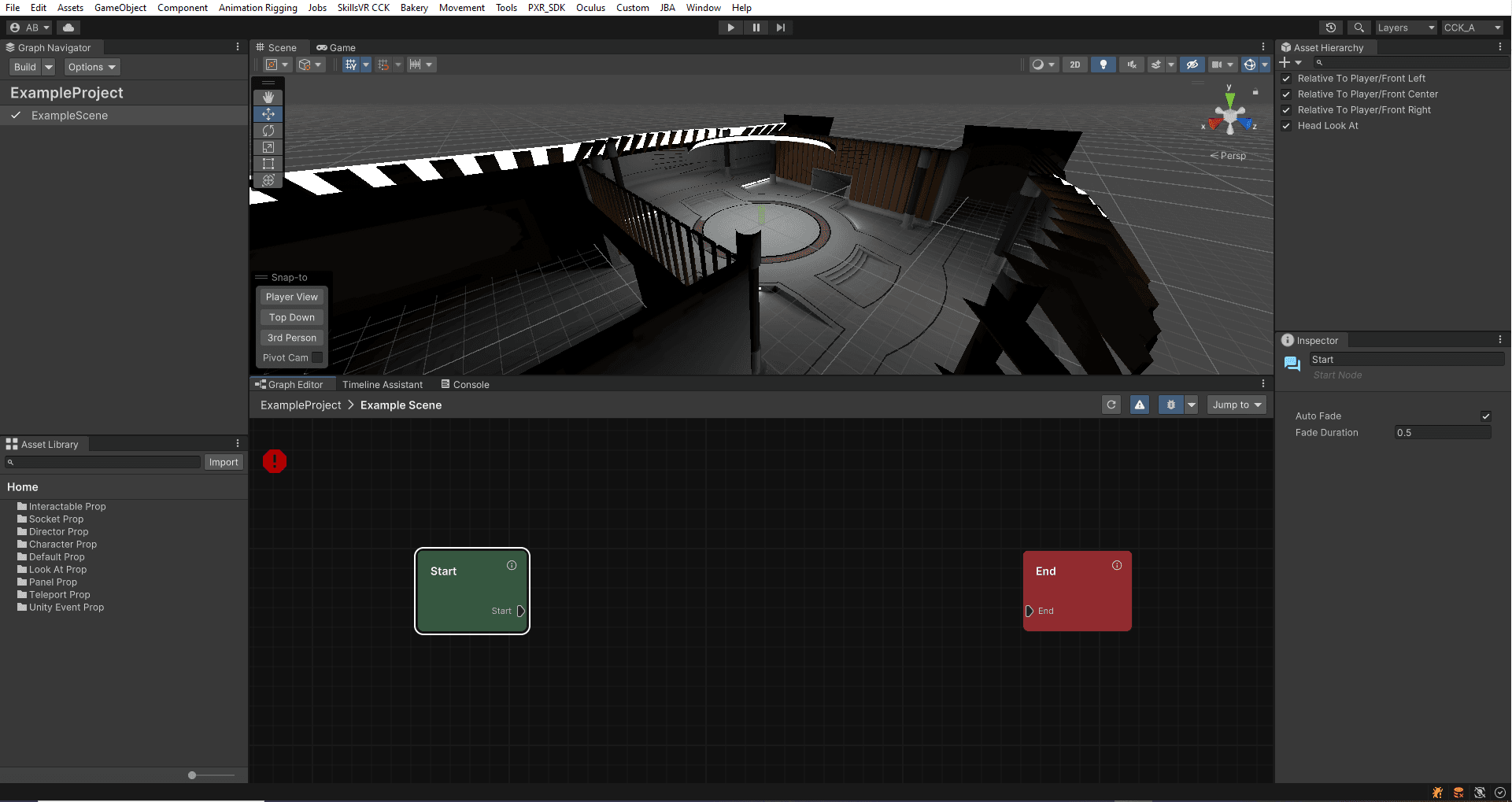Uncheck Relative To Player/Front Right
This screenshot has width=1512, height=802.
[x=1286, y=110]
